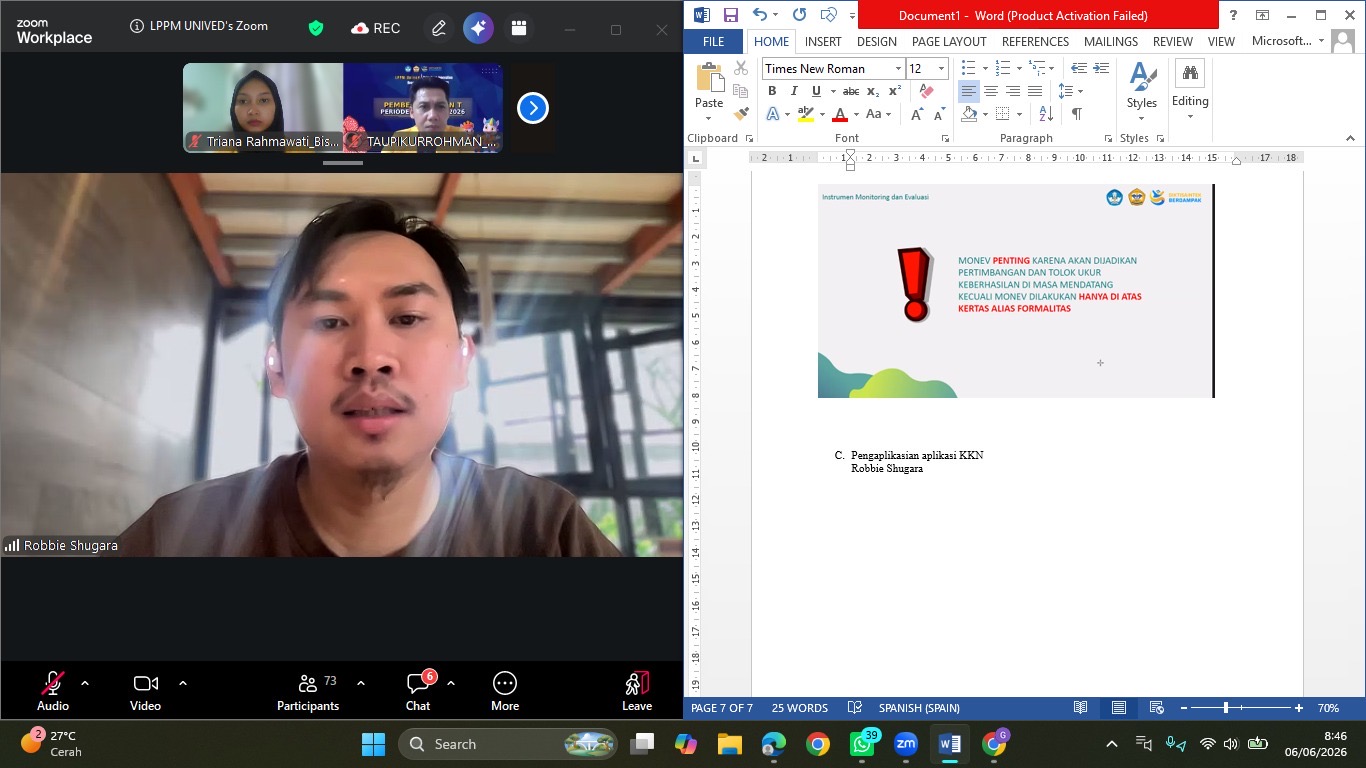Apply the red font color

coord(840,114)
